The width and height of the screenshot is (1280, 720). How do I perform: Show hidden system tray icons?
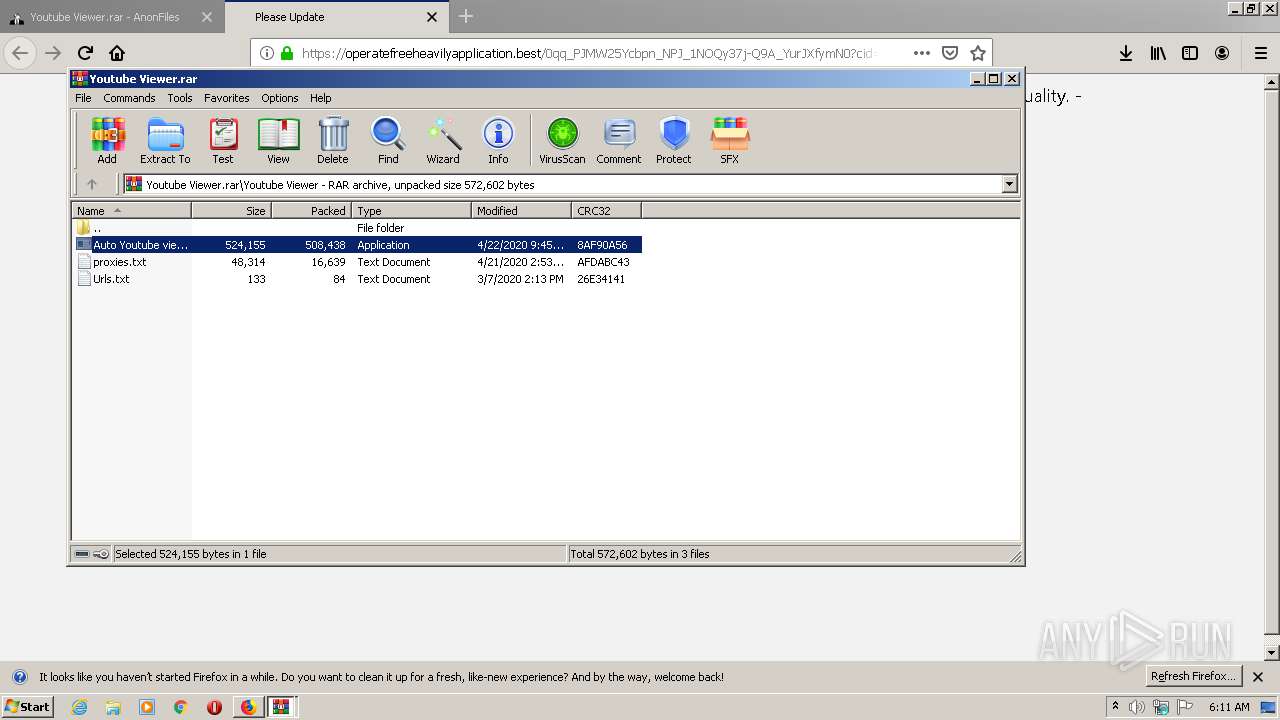click(x=1116, y=707)
